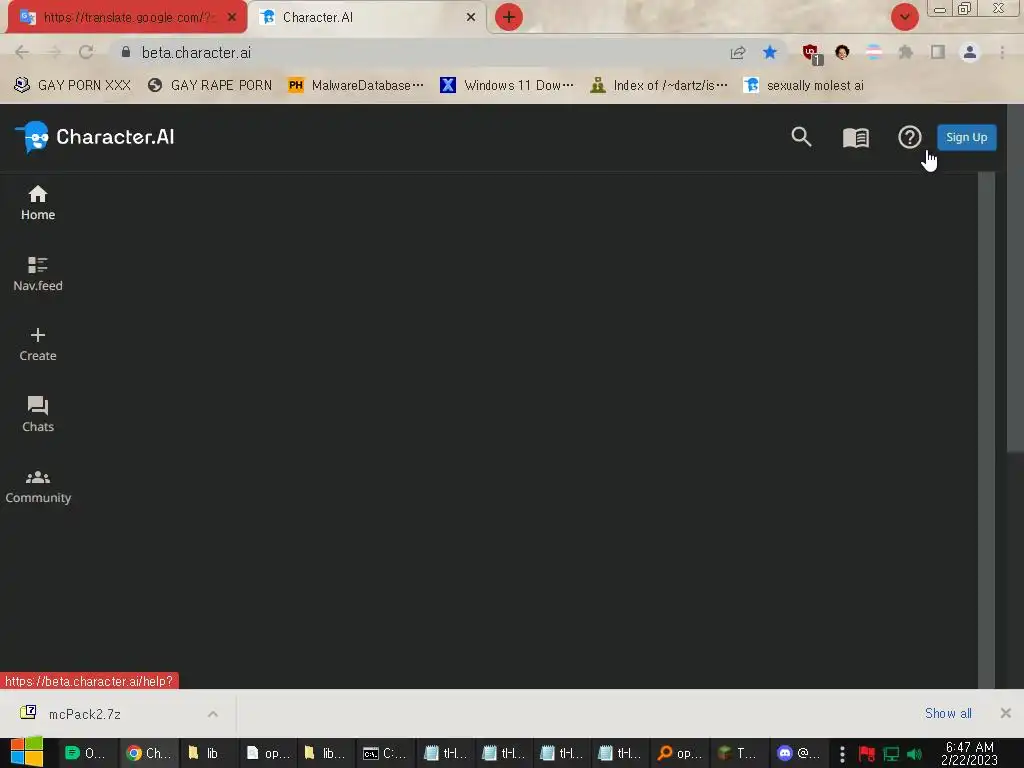Open the Windows 11 Dow… bookmark
Viewport: 1024px width, 768px height.
[x=507, y=86]
